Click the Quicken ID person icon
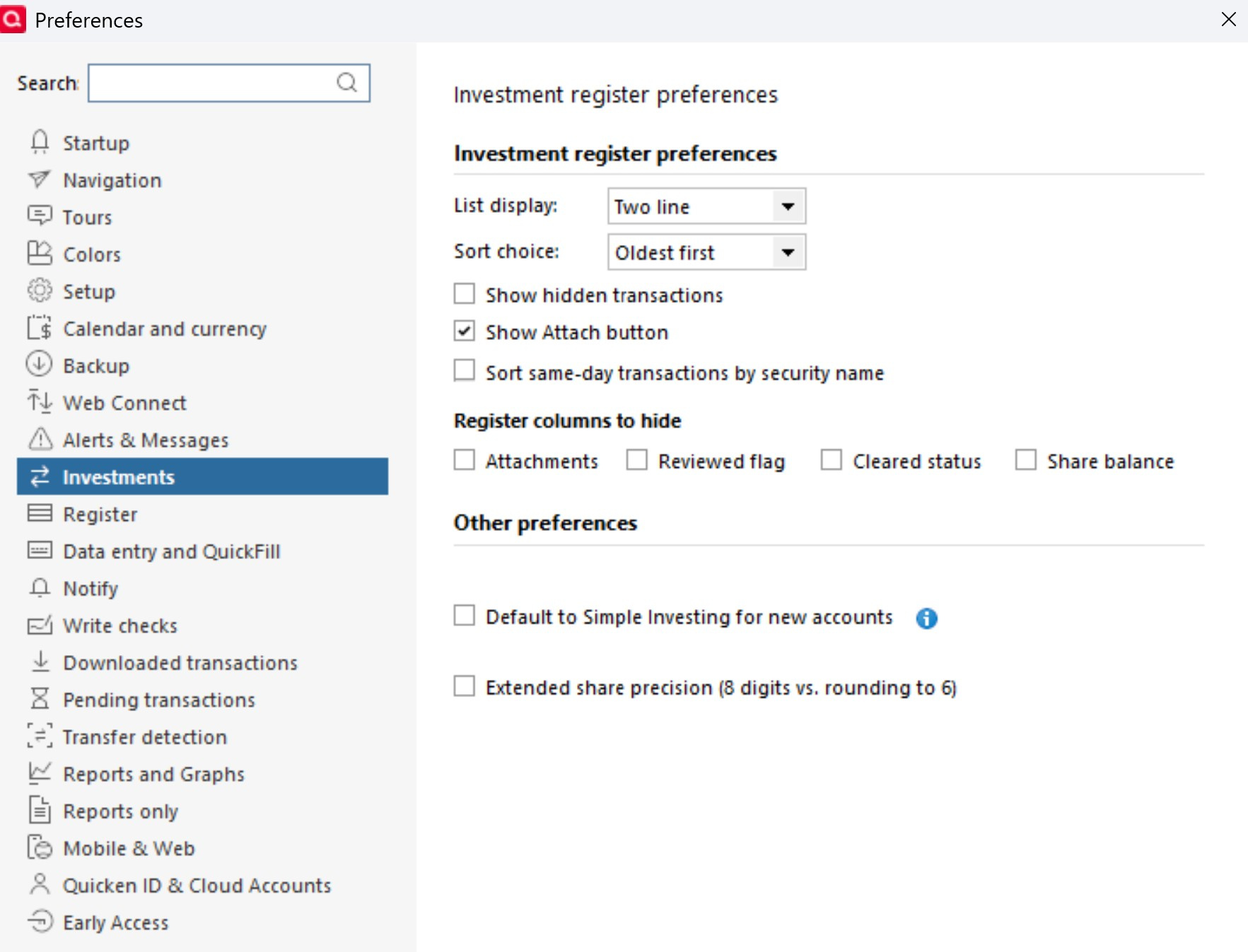 click(40, 884)
